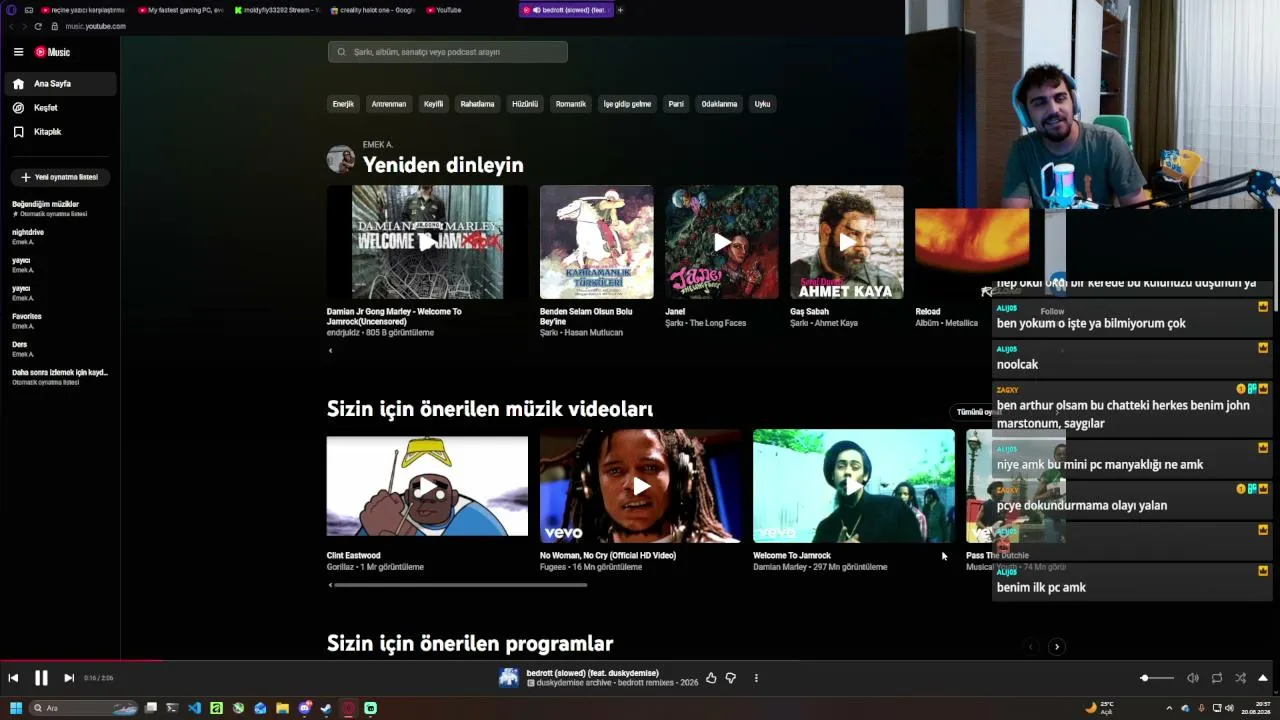Select the Keyifli mood chip

pos(433,104)
